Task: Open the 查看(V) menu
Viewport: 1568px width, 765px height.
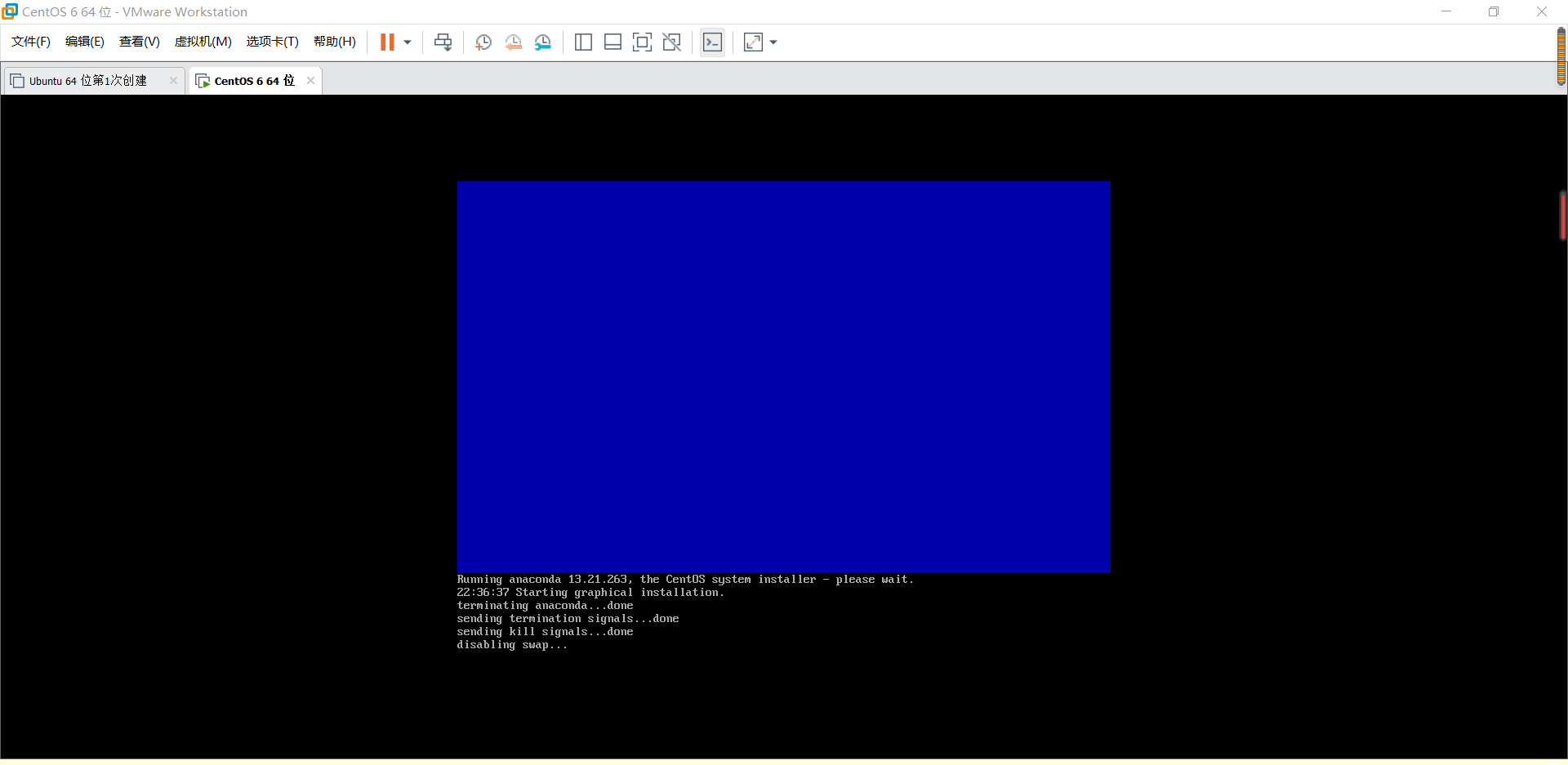Action: [x=140, y=42]
